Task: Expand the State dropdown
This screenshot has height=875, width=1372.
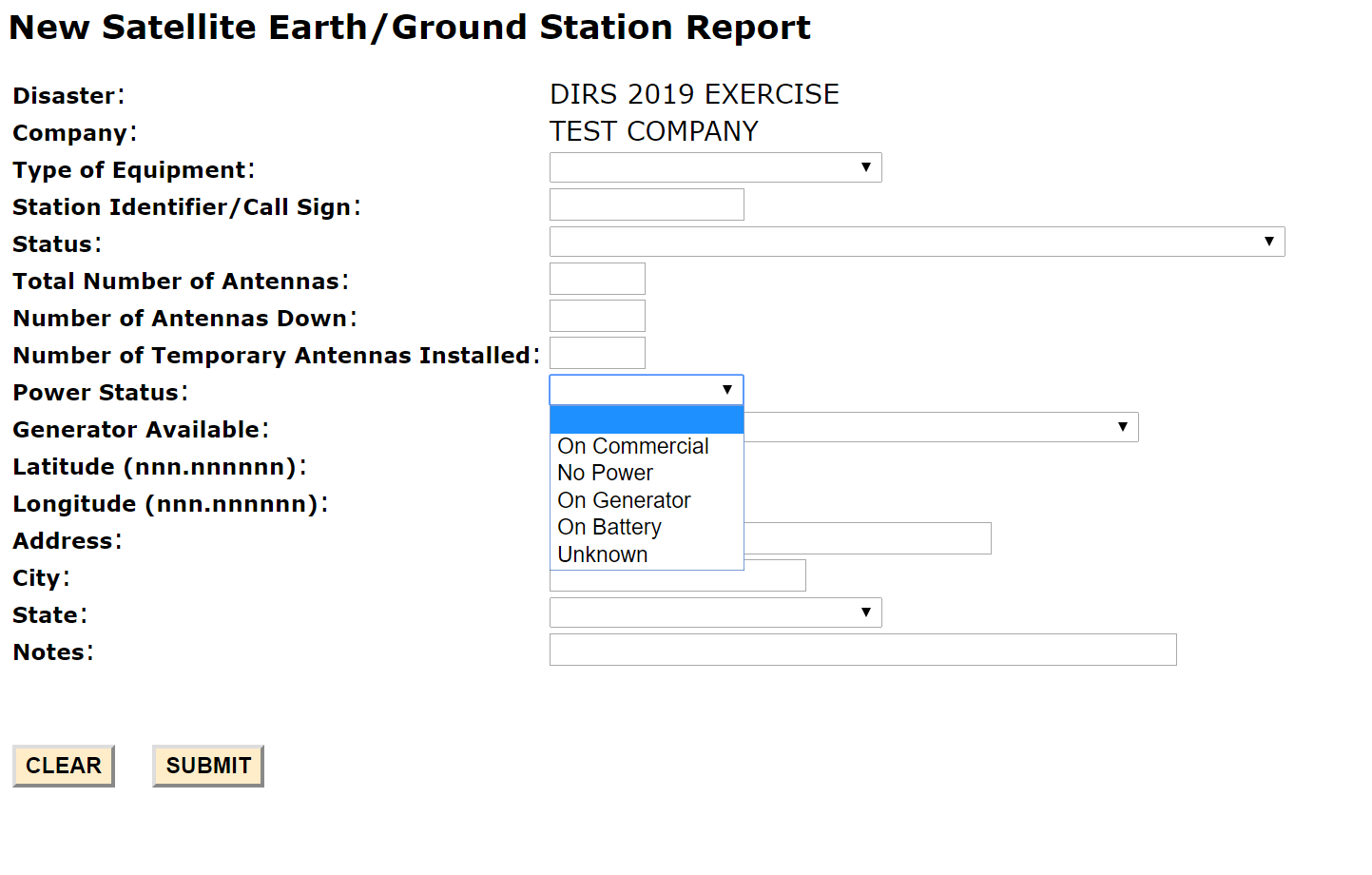Action: tap(715, 612)
